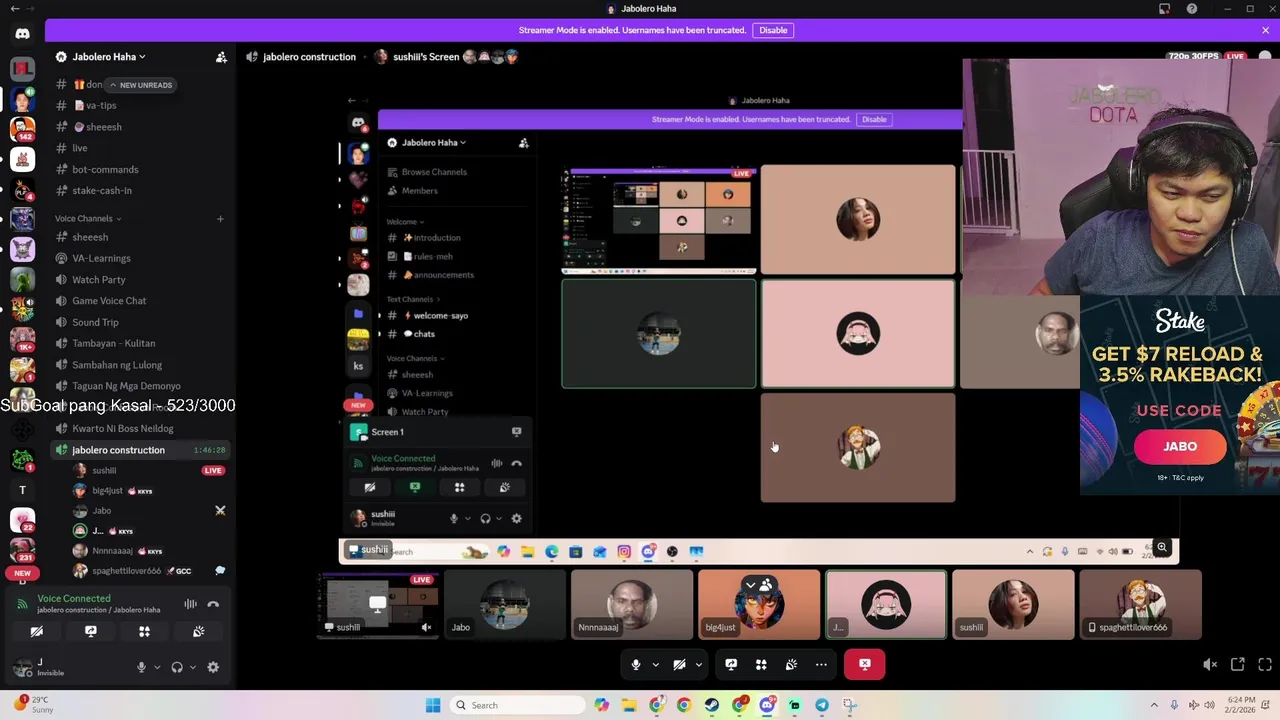This screenshot has height=720, width=1280.
Task: Switch to Discord in the taskbar
Action: (x=767, y=705)
